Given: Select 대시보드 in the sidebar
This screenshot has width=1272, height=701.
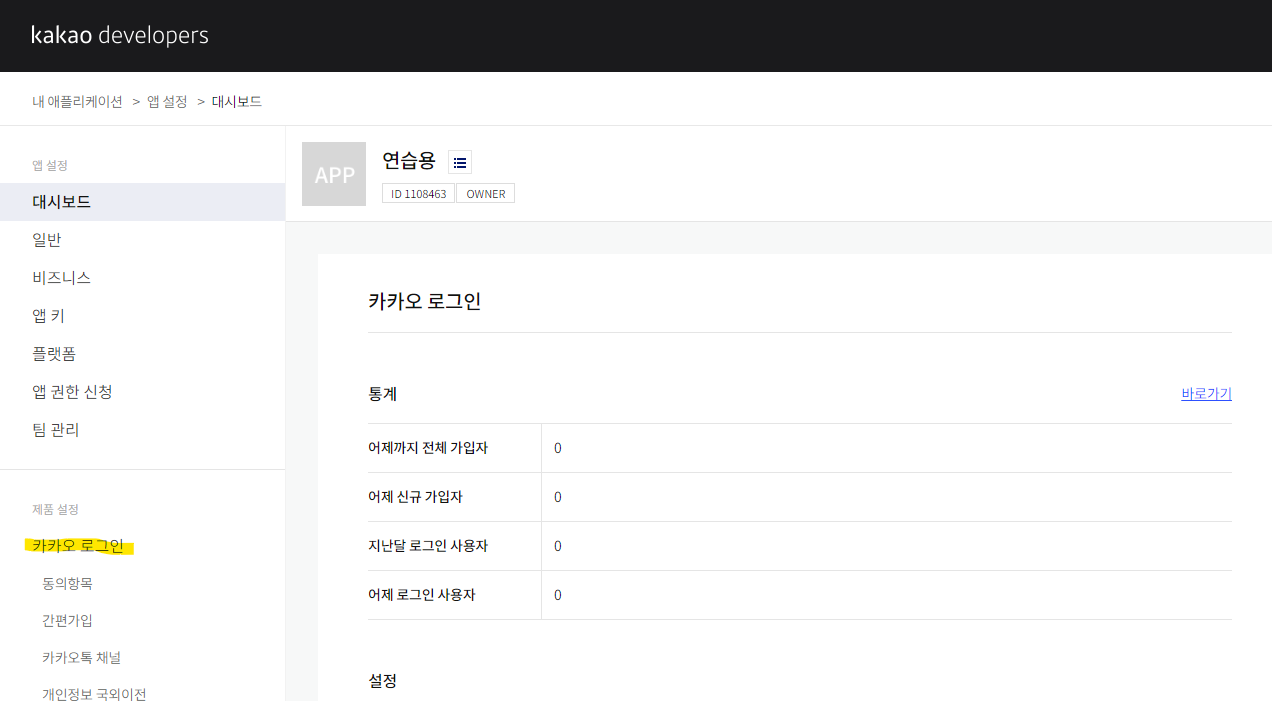Looking at the screenshot, I should coord(142,202).
